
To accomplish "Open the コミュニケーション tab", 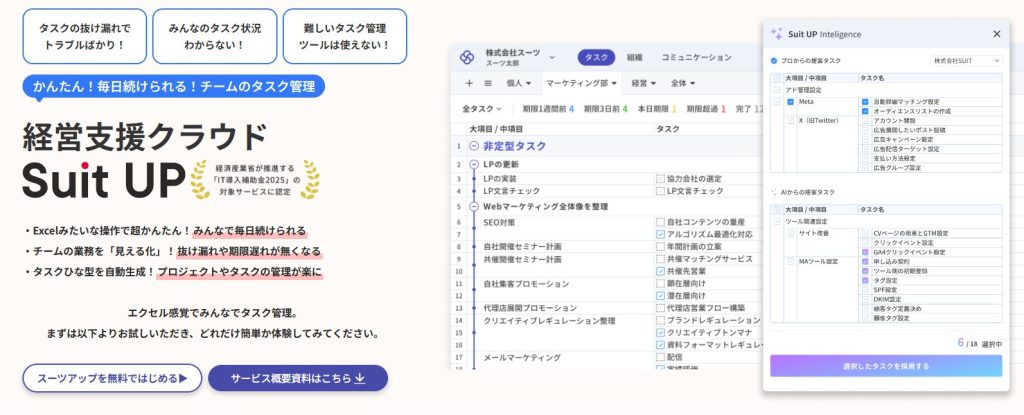I will (697, 58).
